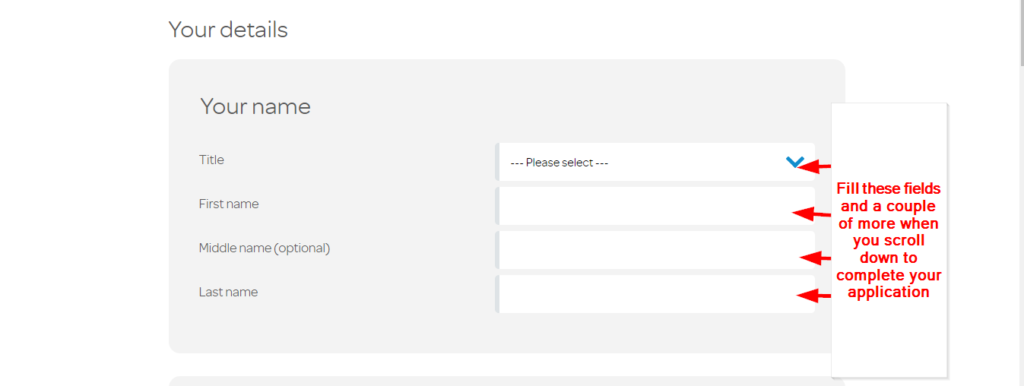Click the red "Fill these fields" instruction text
The image size is (1024, 386).
tap(889, 240)
